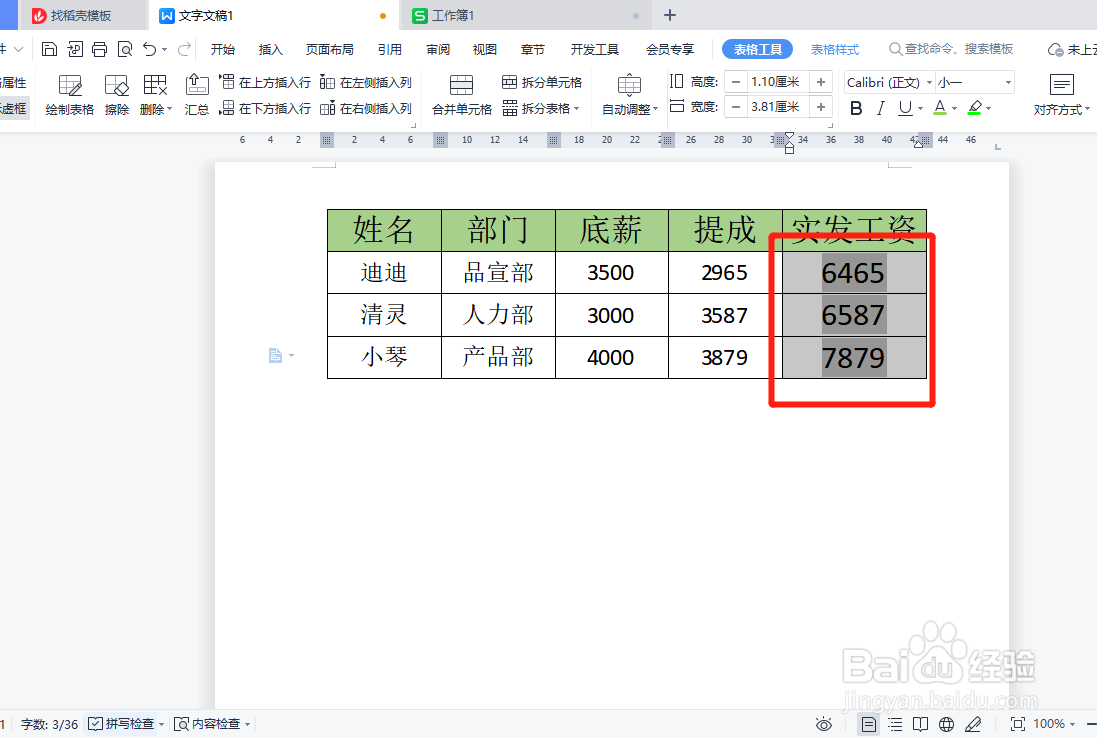Insert column left with 在左侧插入列

(x=366, y=83)
